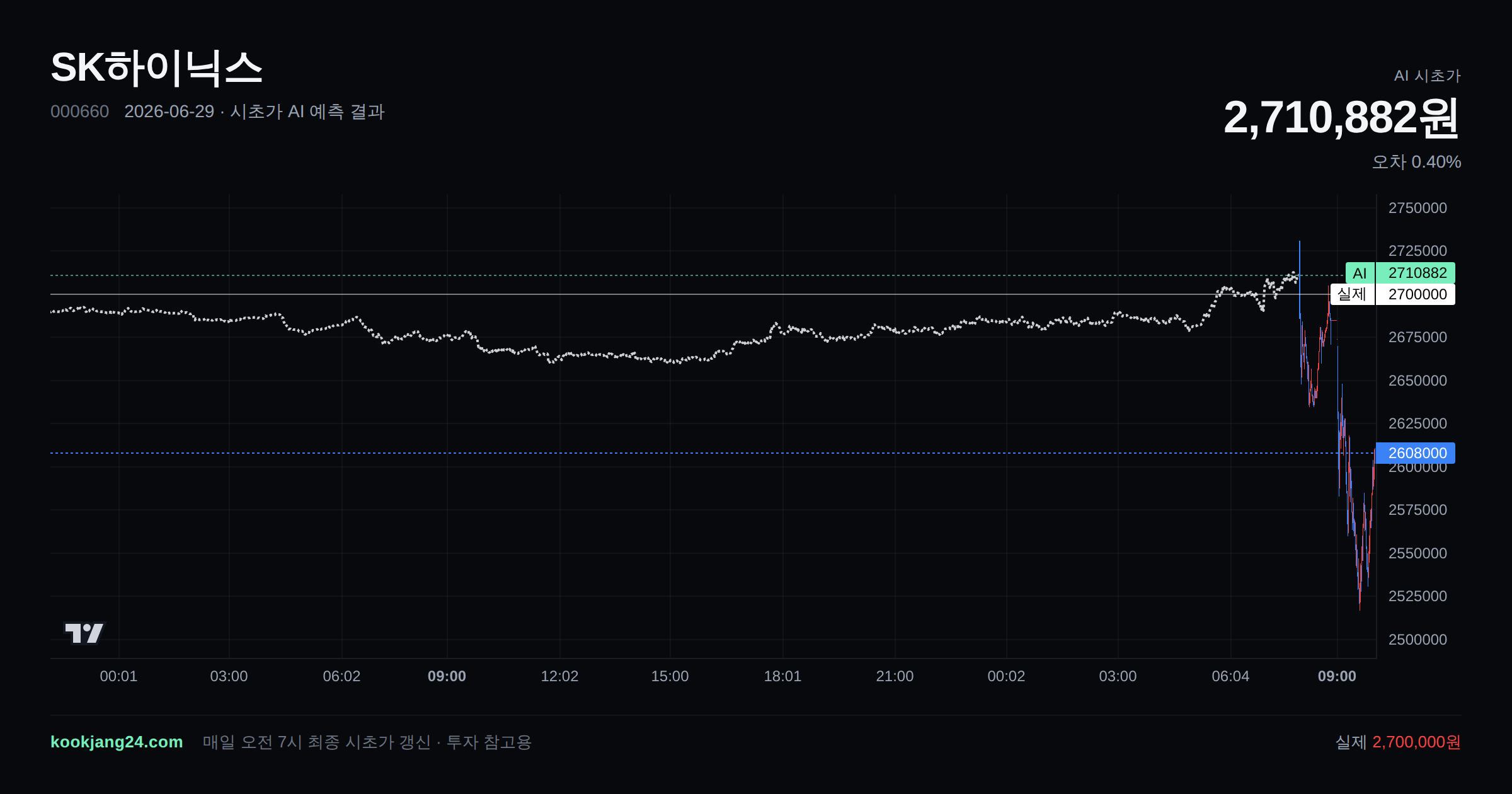The height and width of the screenshot is (794, 1512).
Task: Click the TradingView logo on the chart
Action: (x=84, y=633)
